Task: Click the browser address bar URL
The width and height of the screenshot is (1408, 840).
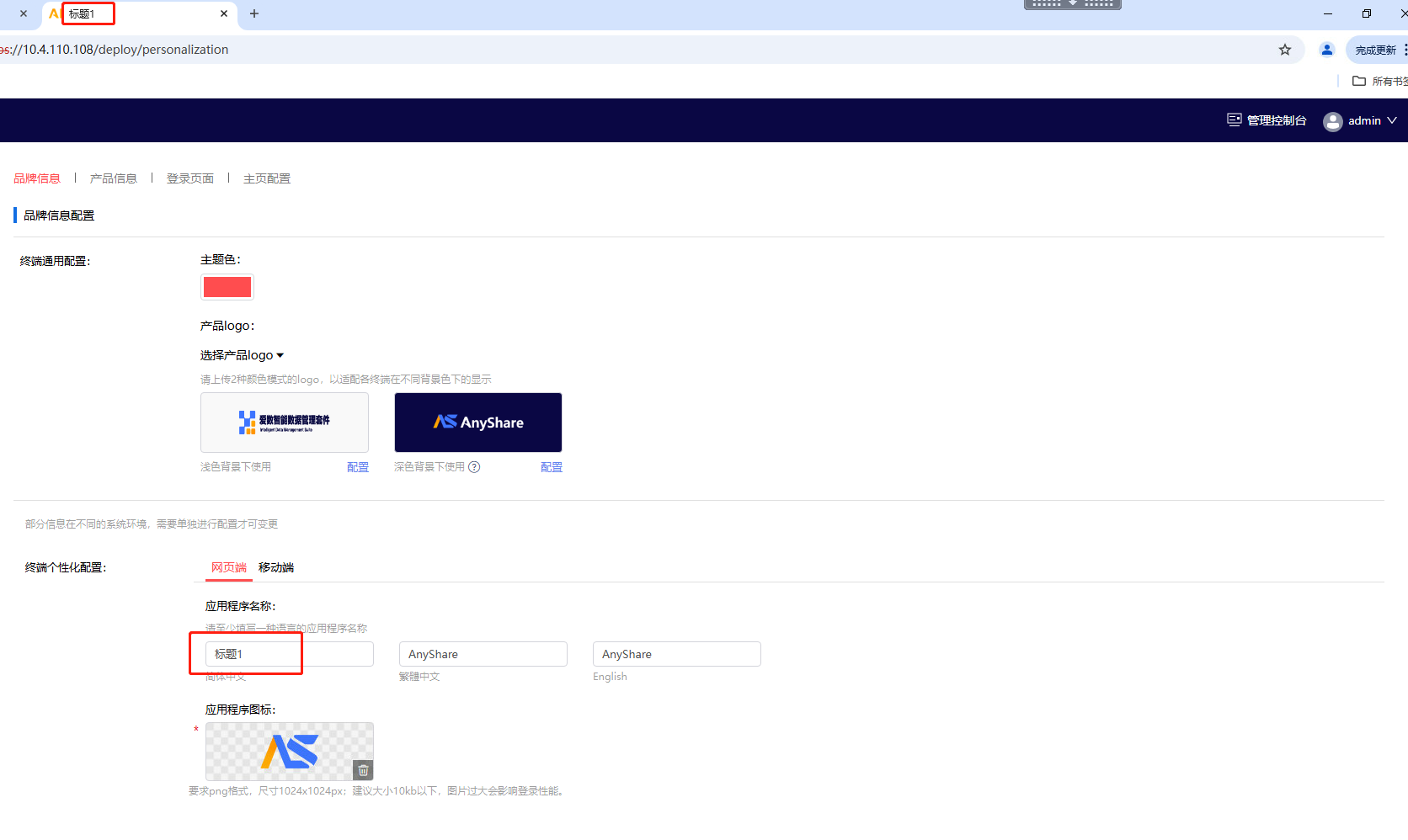Action: pos(114,50)
